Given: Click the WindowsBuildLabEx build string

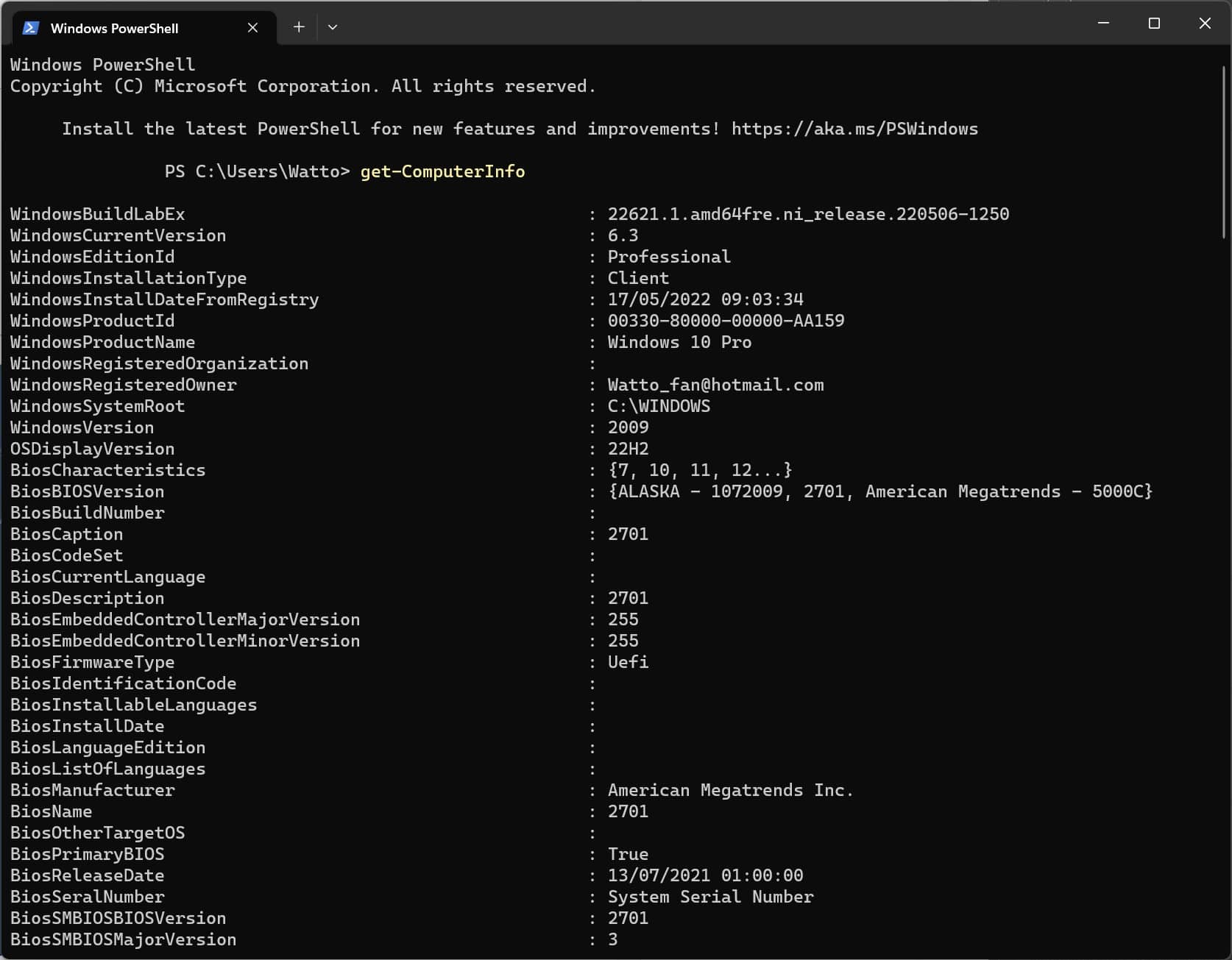Looking at the screenshot, I should 808,215.
